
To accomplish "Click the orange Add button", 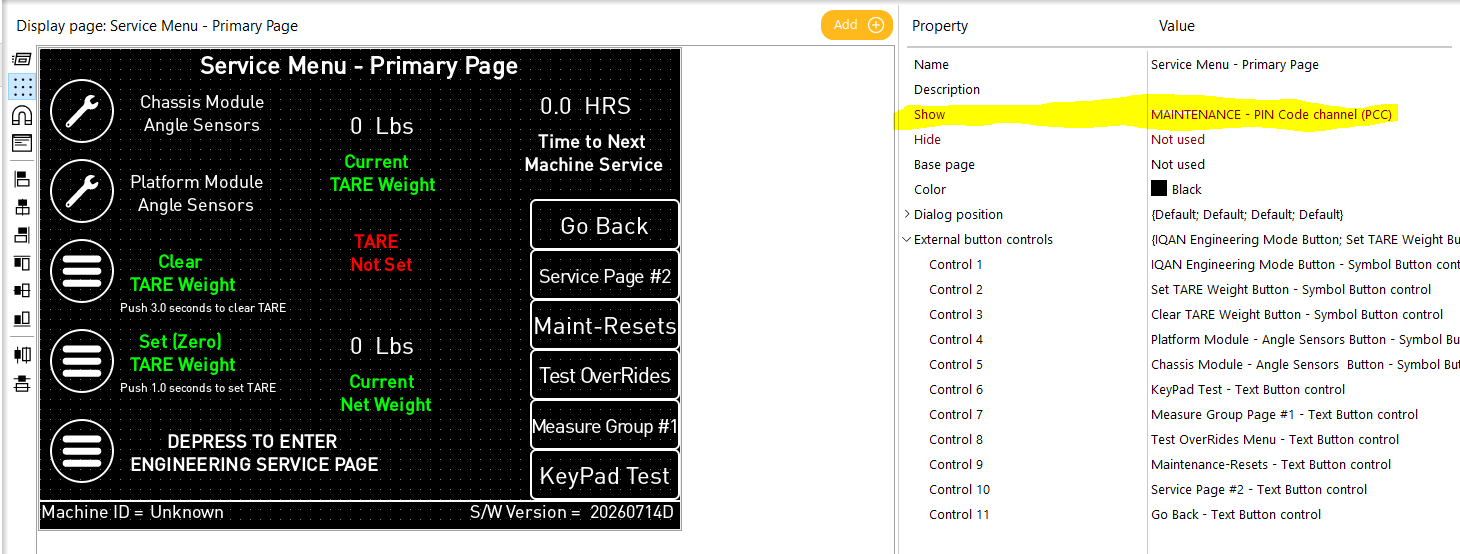I will (x=857, y=25).
